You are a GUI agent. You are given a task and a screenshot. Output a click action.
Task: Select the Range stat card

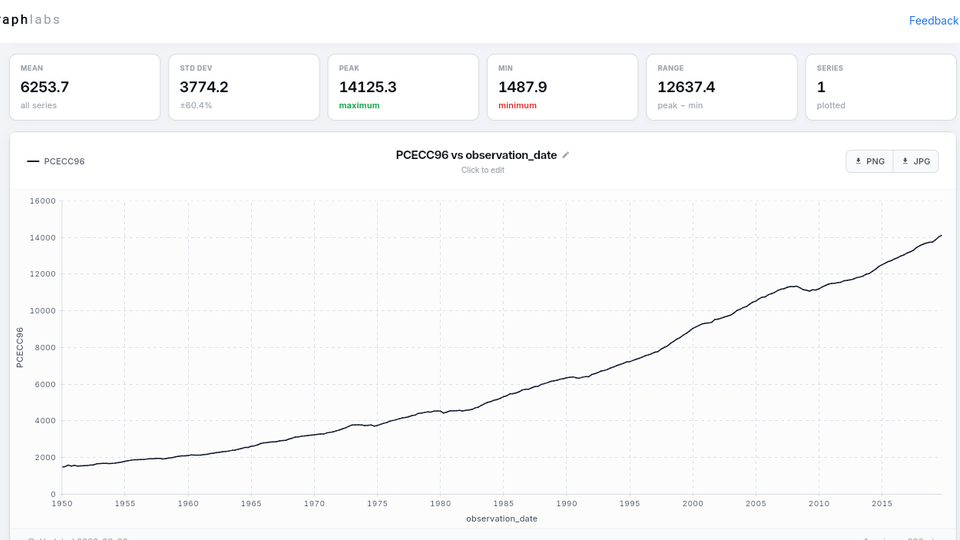(722, 87)
